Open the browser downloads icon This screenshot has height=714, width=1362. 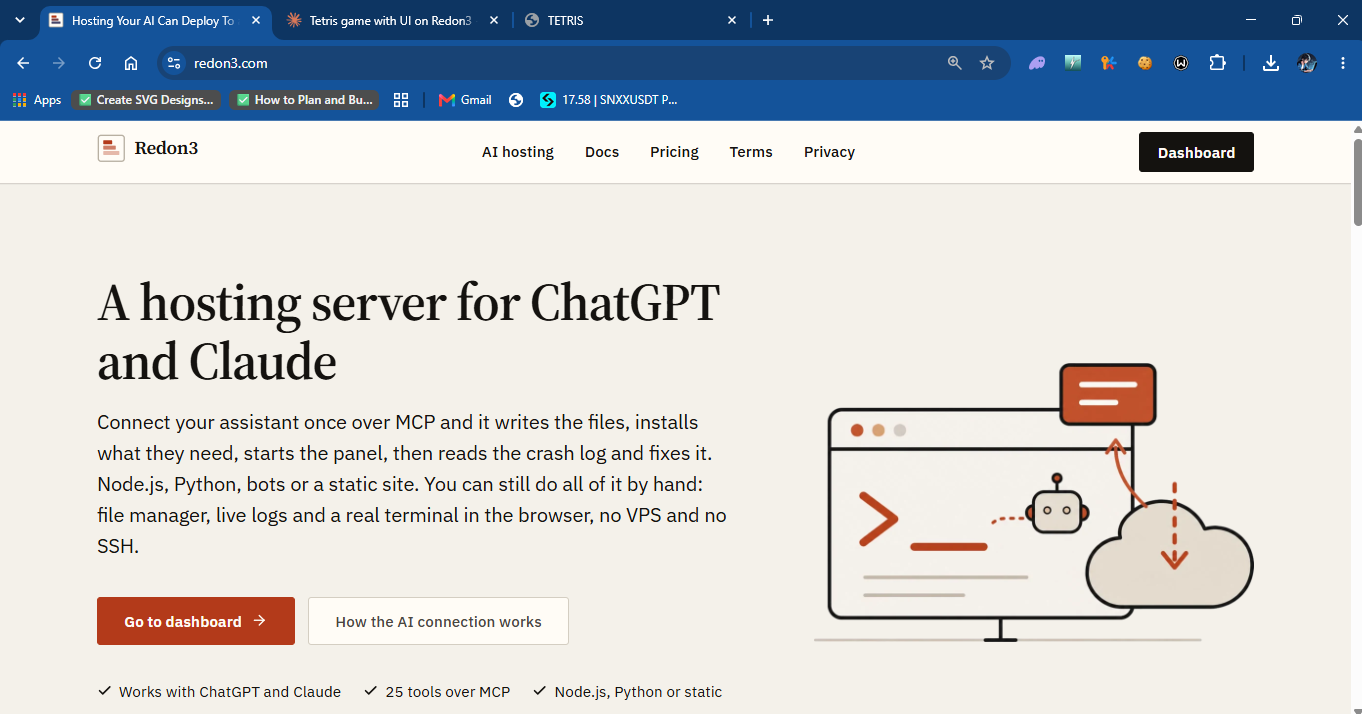(1271, 63)
